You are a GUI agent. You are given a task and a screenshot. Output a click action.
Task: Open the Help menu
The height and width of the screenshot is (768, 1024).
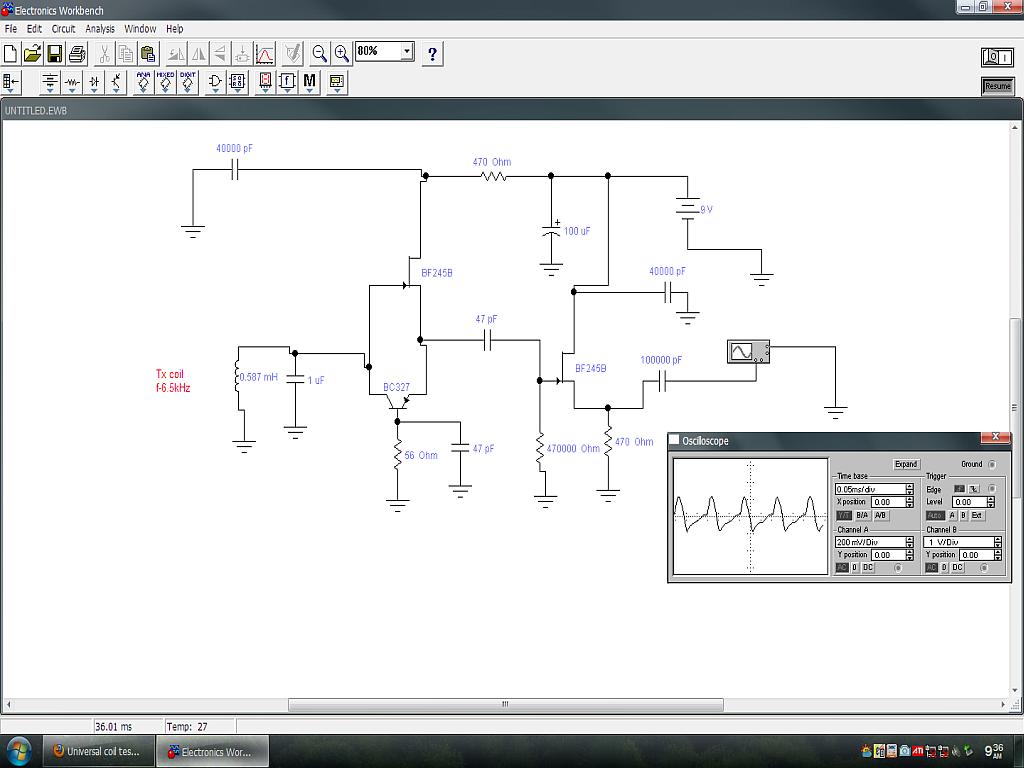(x=174, y=29)
